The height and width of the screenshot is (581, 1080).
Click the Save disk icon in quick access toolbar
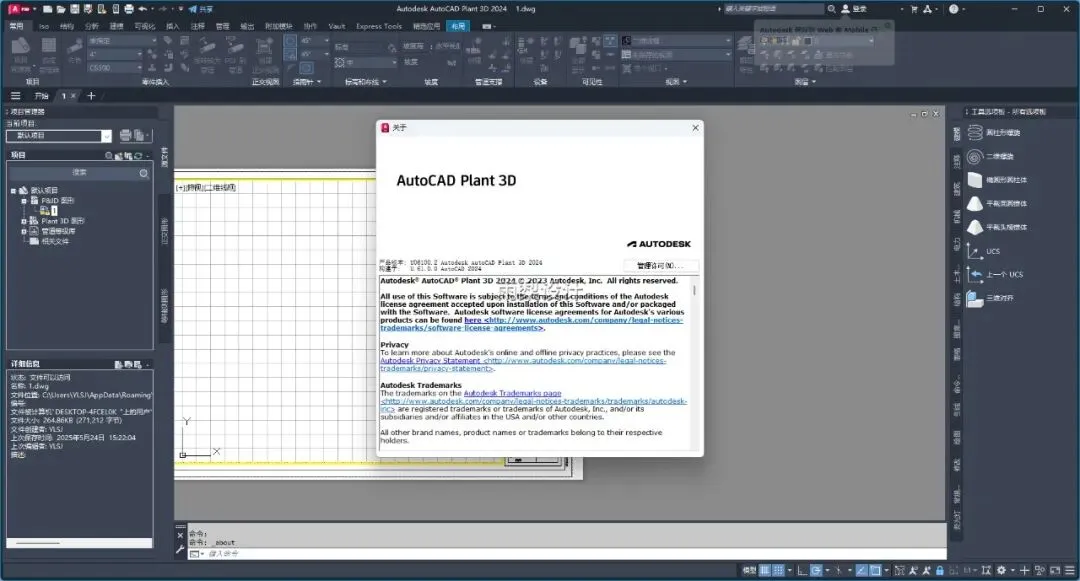tap(74, 9)
